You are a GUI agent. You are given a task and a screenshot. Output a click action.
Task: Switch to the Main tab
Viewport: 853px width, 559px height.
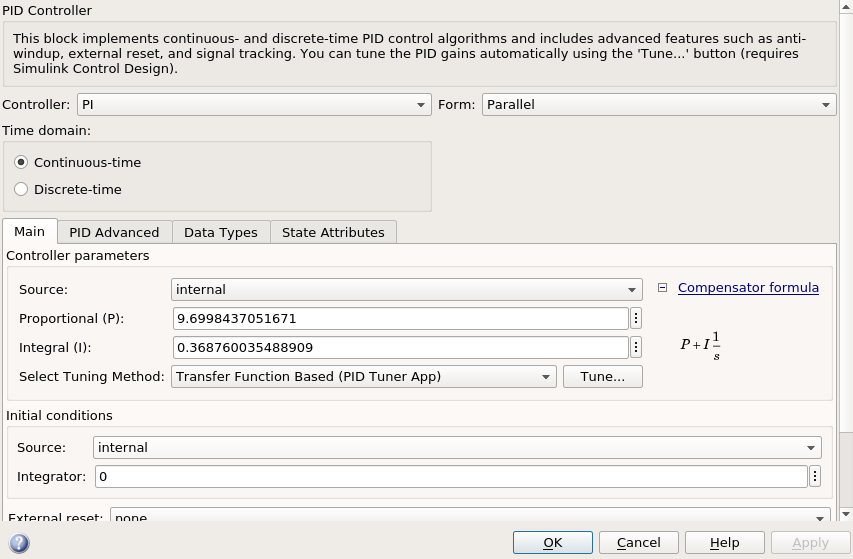[x=29, y=232]
